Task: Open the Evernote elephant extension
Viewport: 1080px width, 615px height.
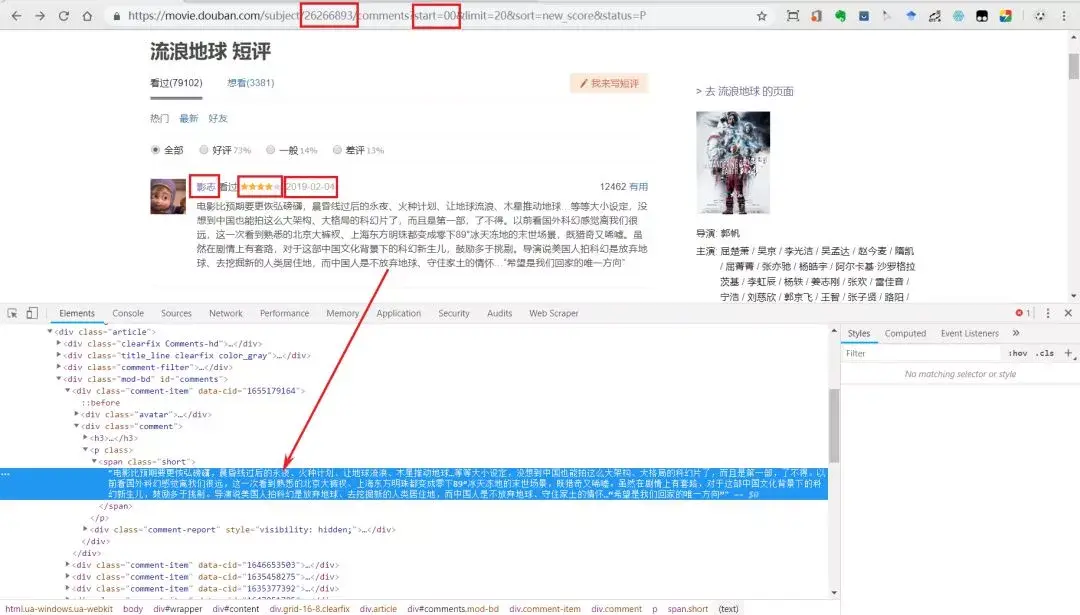Action: (840, 16)
